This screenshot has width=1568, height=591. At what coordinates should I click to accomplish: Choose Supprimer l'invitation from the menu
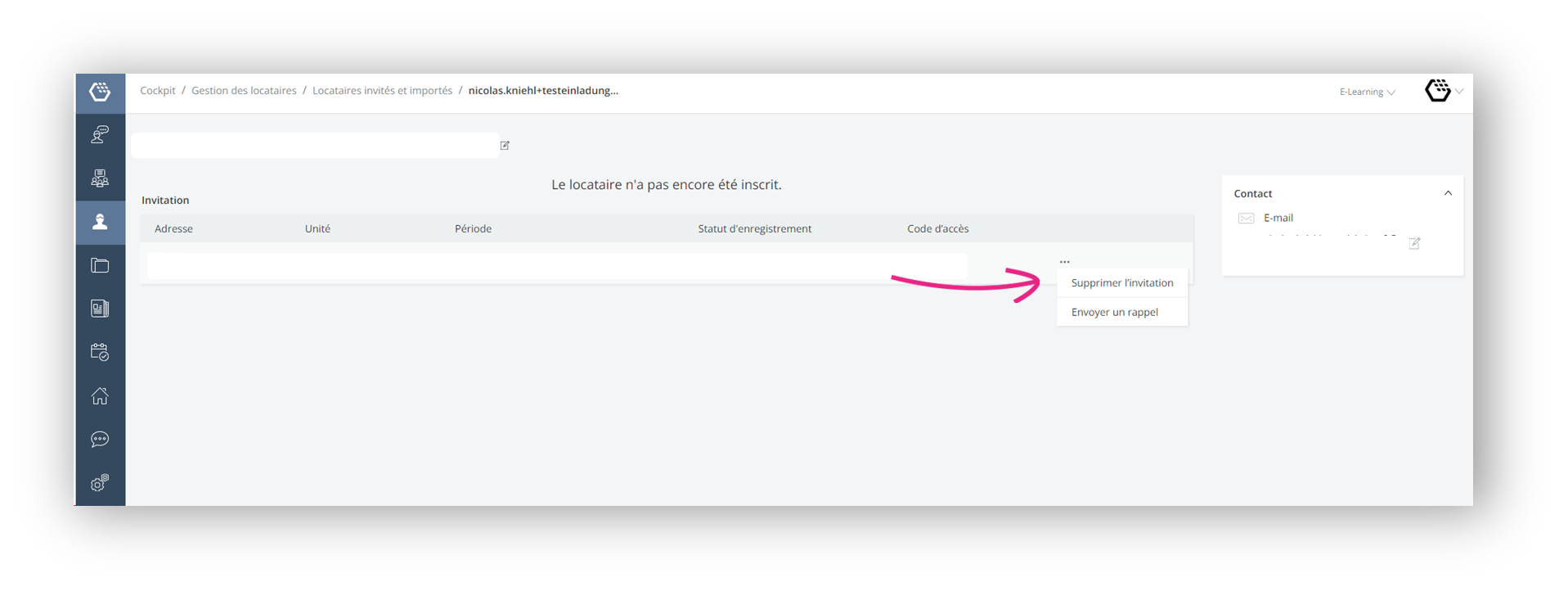(x=1122, y=283)
